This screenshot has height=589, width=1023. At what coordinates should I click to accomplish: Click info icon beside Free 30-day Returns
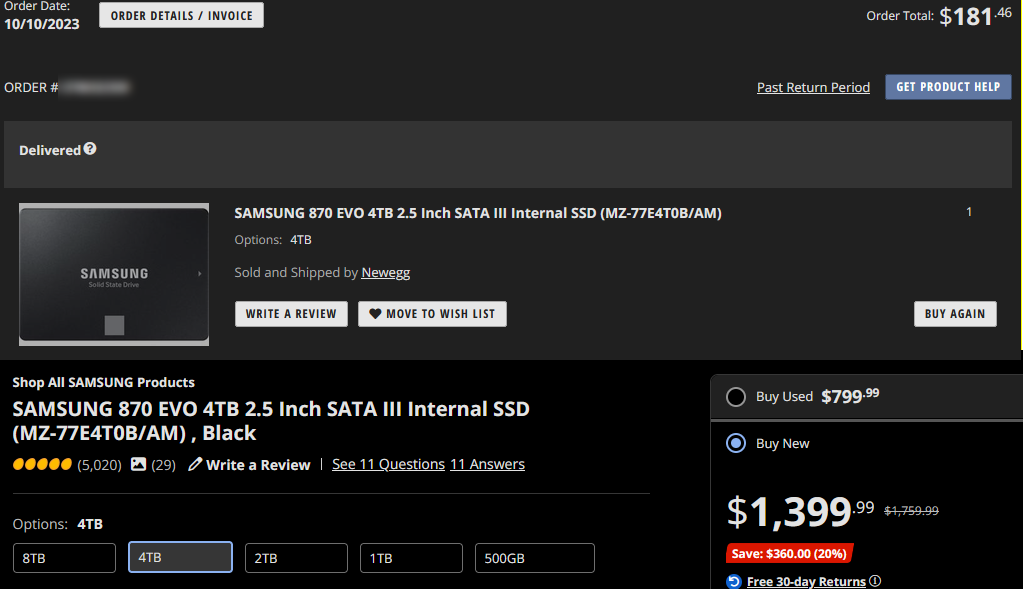(875, 581)
